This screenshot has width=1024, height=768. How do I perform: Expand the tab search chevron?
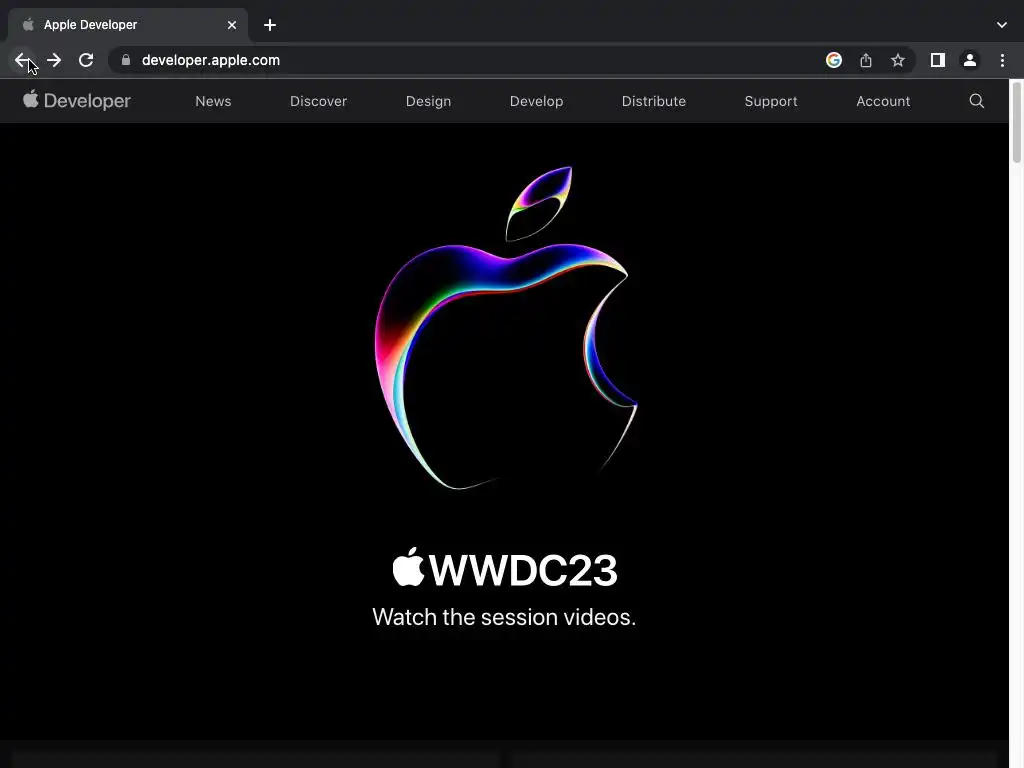coord(1002,25)
